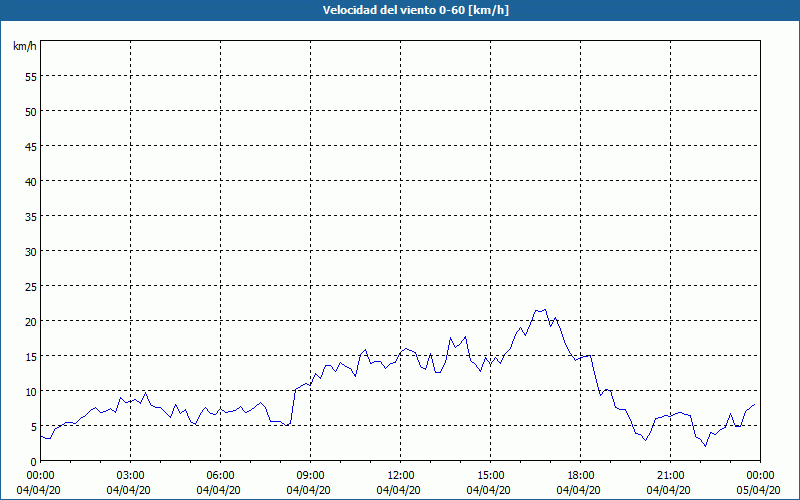
Task: Click the "04/04/20" date beneath 06:00
Action: tap(218, 490)
